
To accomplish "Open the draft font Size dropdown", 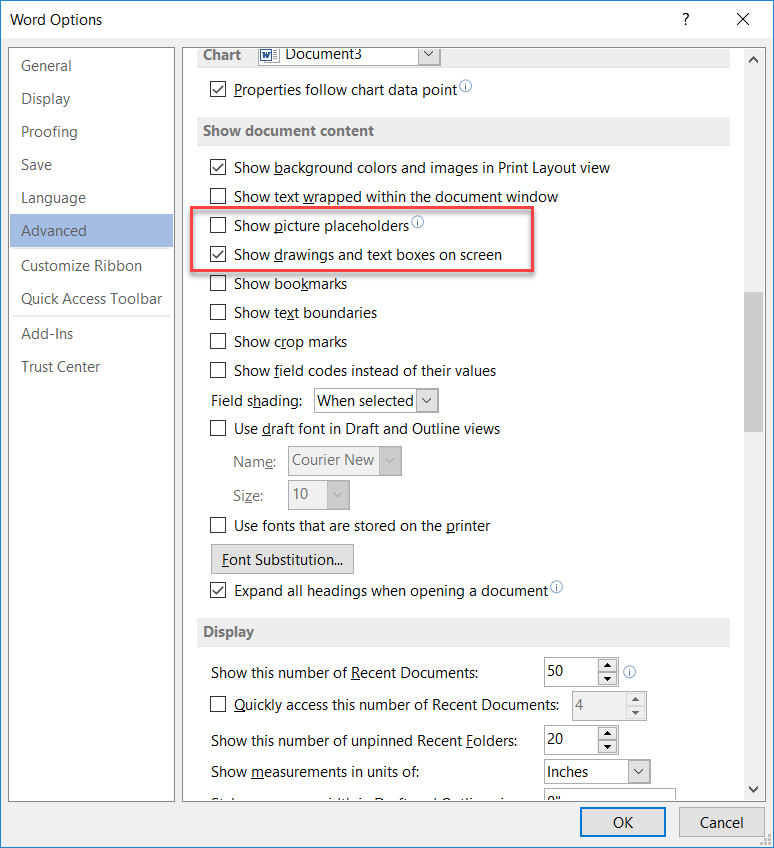I will click(338, 494).
